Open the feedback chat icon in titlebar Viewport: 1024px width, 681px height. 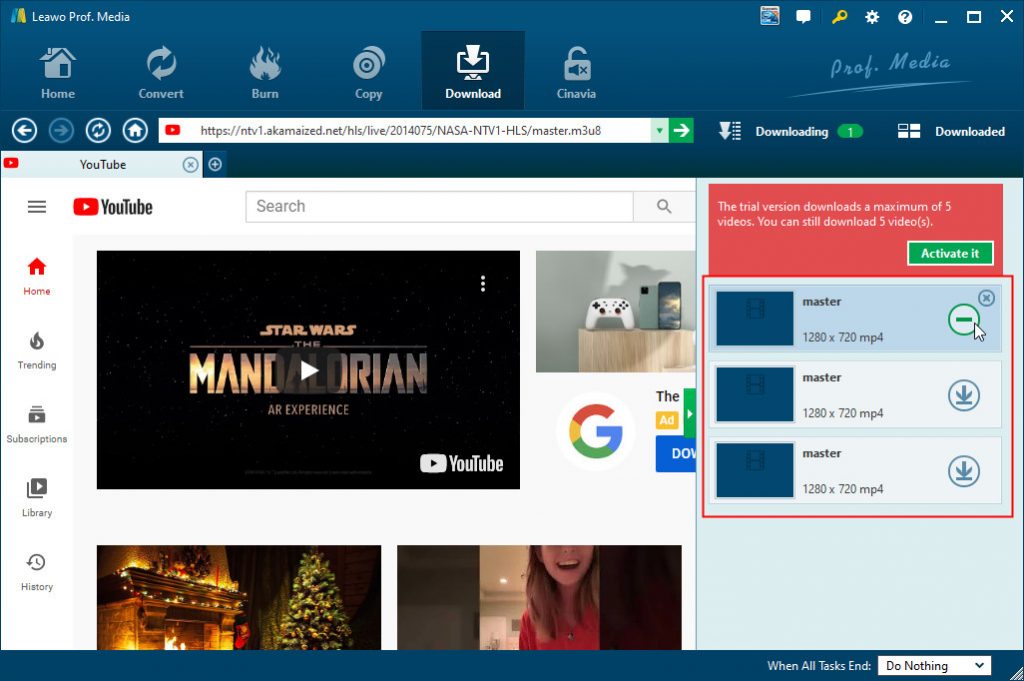(x=803, y=16)
